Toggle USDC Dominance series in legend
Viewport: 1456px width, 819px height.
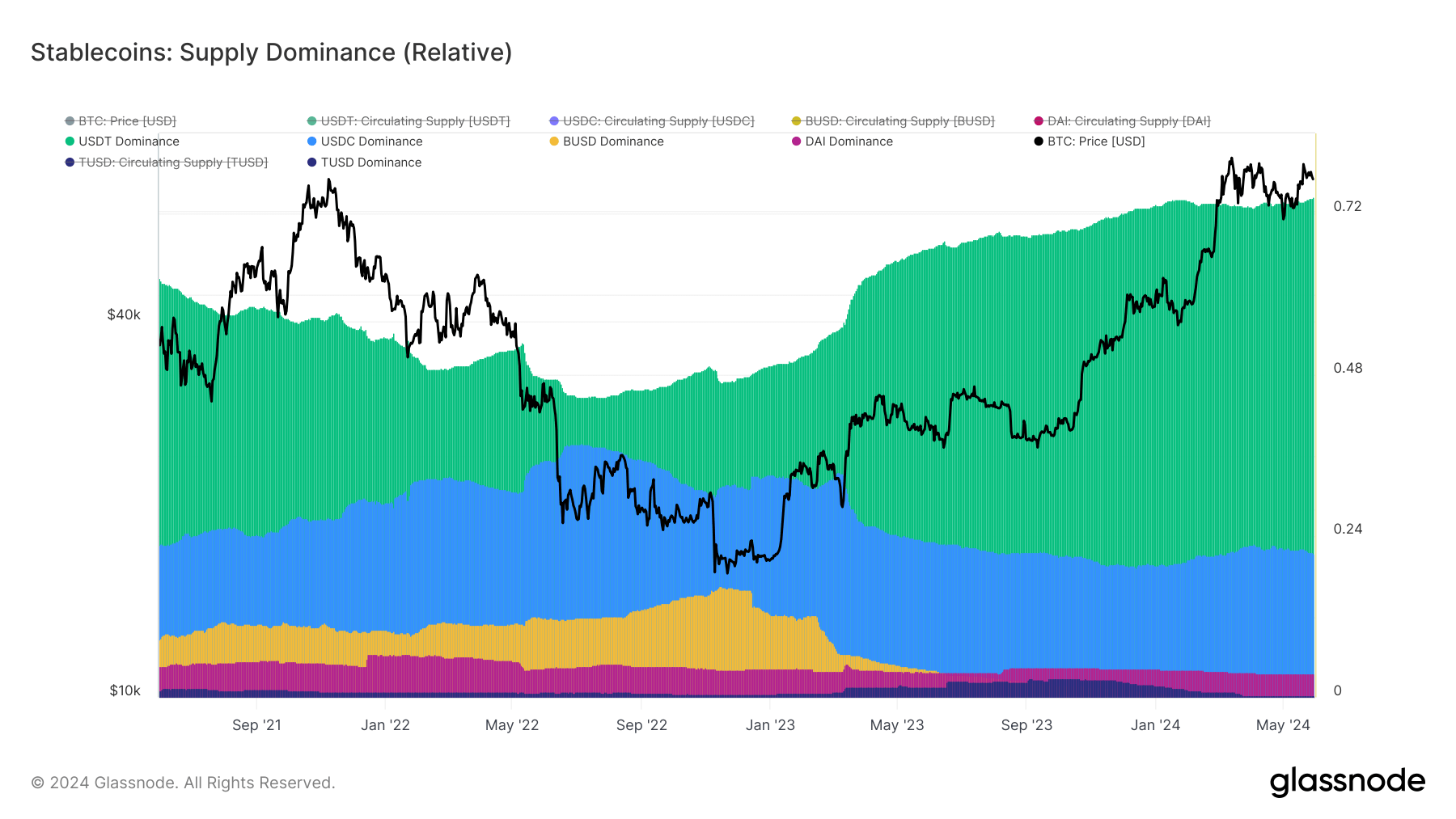point(370,141)
